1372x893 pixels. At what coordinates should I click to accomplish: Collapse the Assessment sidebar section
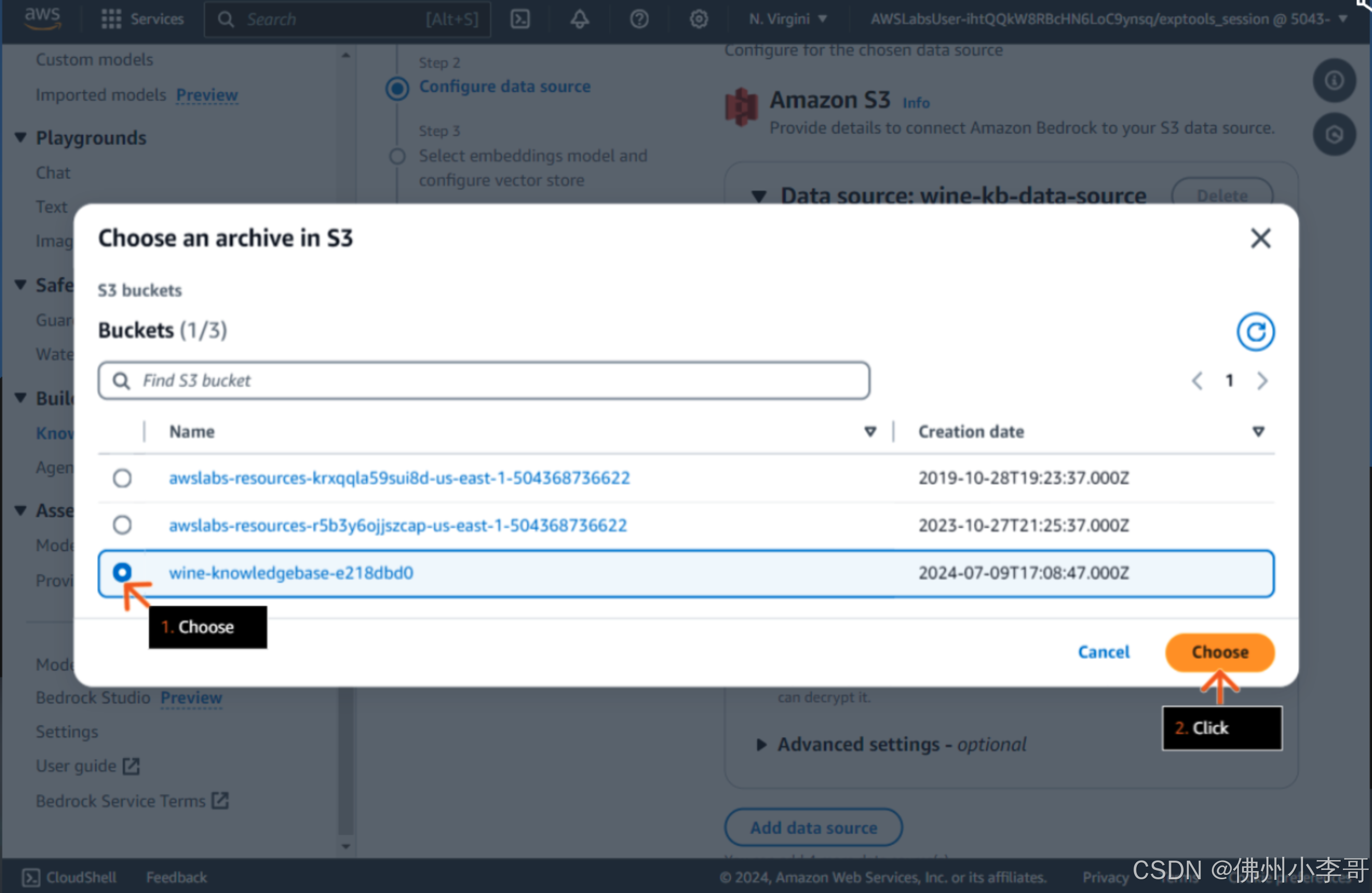coord(21,511)
